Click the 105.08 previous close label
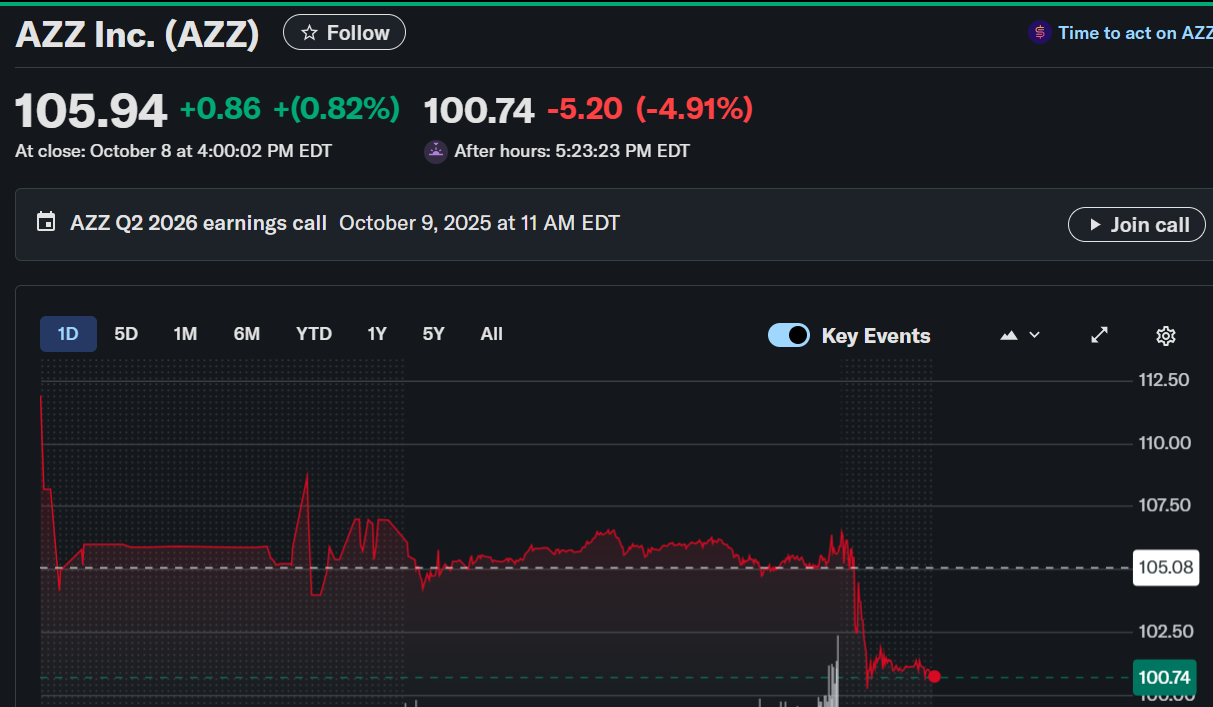Screen dimensions: 1213x707 click(x=1165, y=568)
